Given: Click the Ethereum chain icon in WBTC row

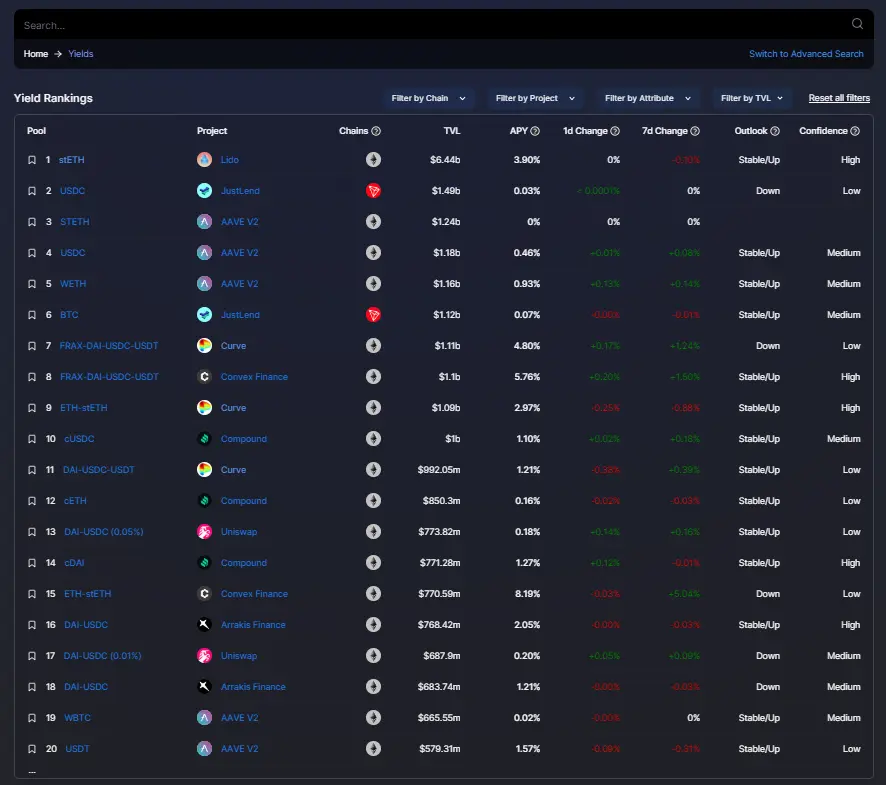Looking at the screenshot, I should point(373,718).
